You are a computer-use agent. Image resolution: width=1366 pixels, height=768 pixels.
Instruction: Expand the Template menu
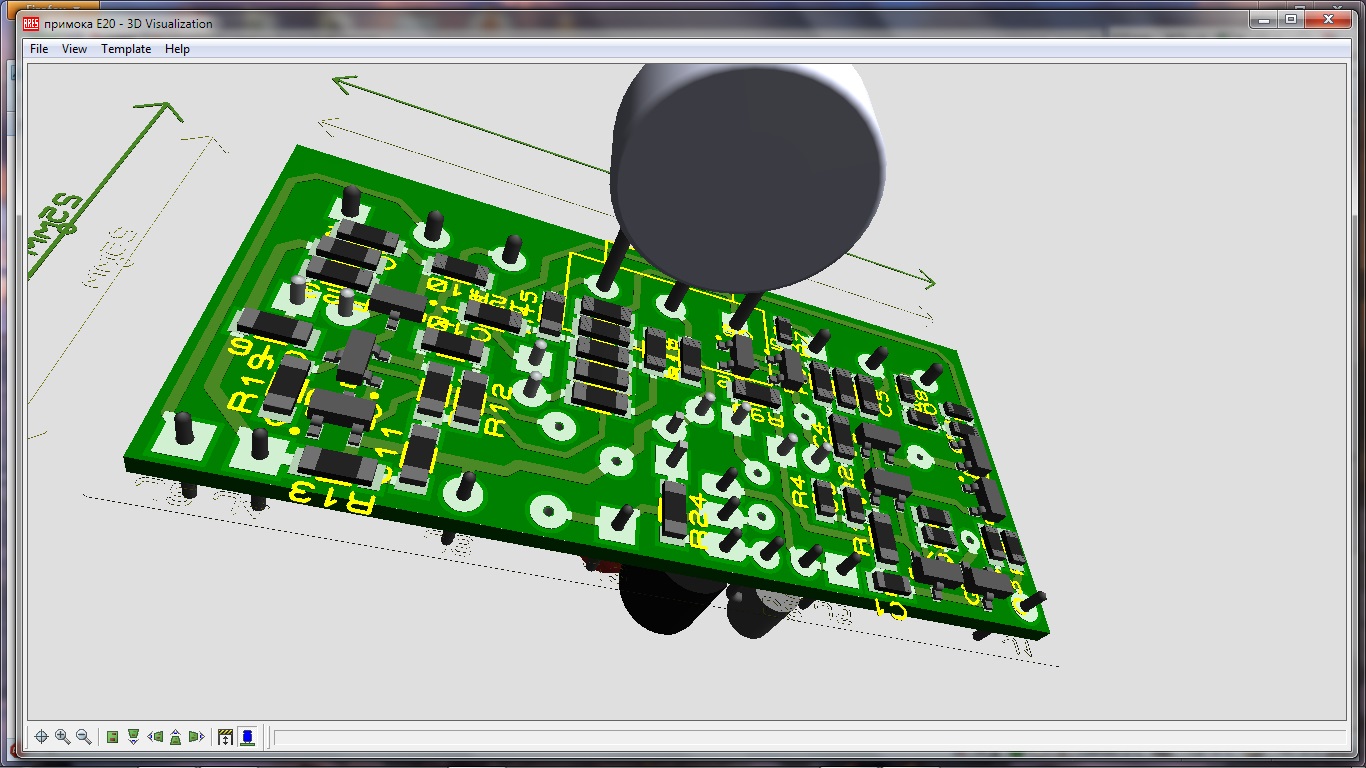pyautogui.click(x=126, y=49)
